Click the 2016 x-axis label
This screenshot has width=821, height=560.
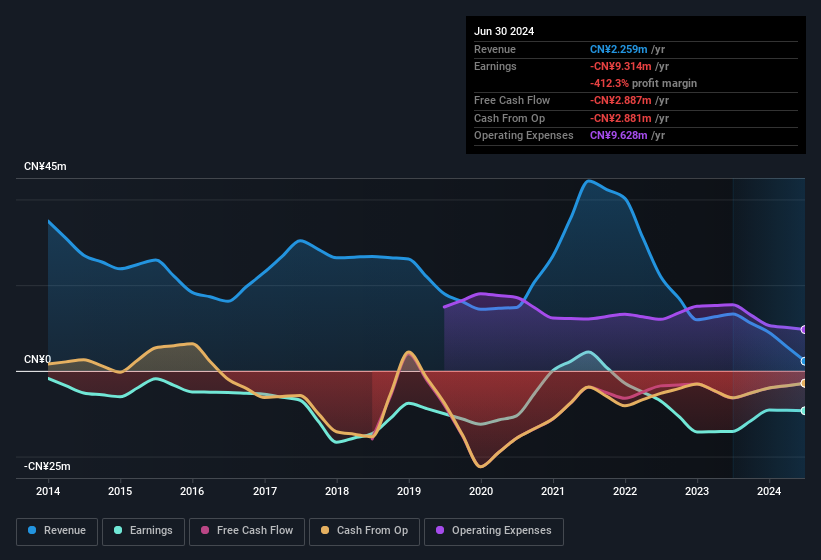[x=192, y=491]
